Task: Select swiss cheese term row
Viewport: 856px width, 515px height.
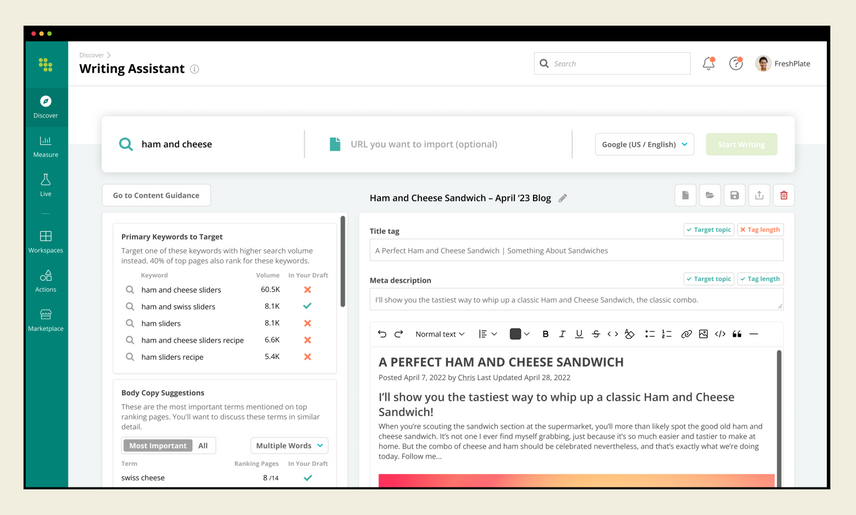Action: [x=225, y=477]
